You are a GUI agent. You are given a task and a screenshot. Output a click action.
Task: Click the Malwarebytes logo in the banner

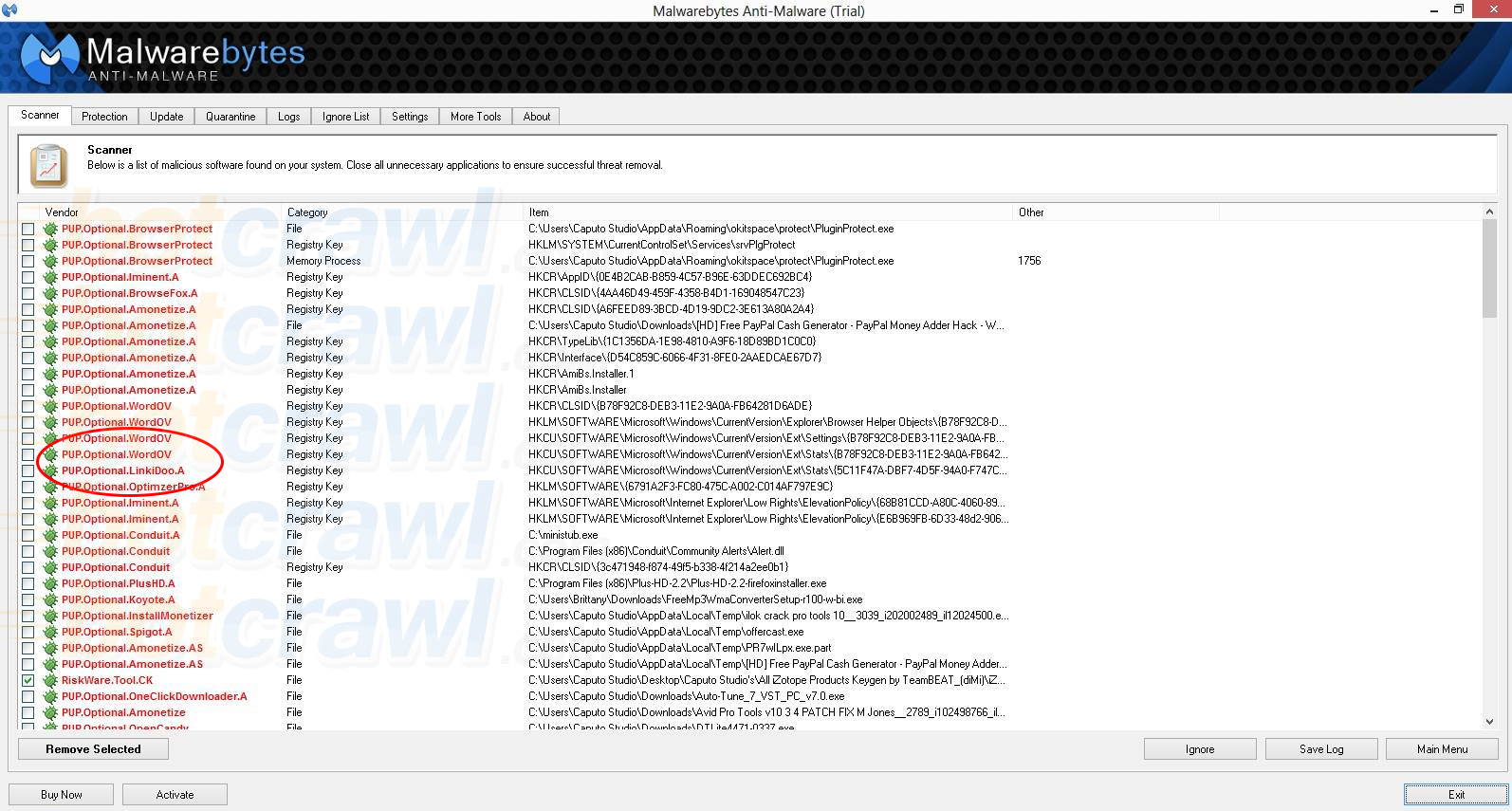coord(163,59)
